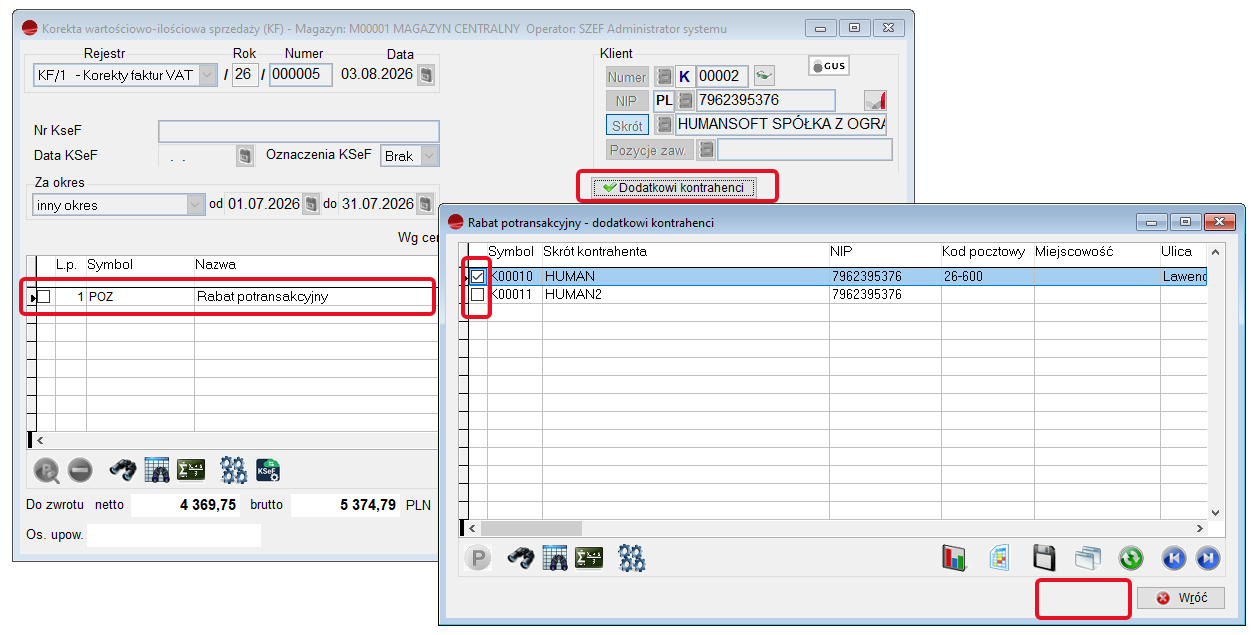Click the stacked windows icon
Image resolution: width=1257 pixels, height=635 pixels.
(x=1087, y=558)
